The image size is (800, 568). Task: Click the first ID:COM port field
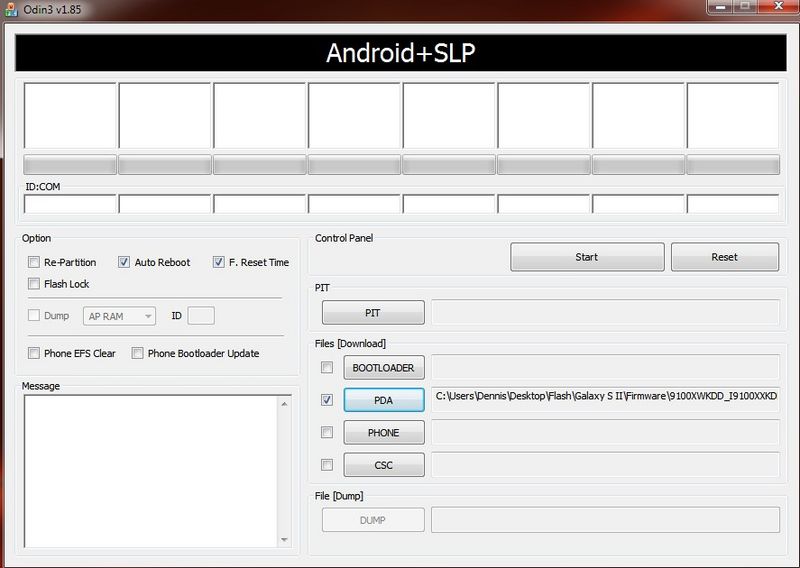(70, 204)
